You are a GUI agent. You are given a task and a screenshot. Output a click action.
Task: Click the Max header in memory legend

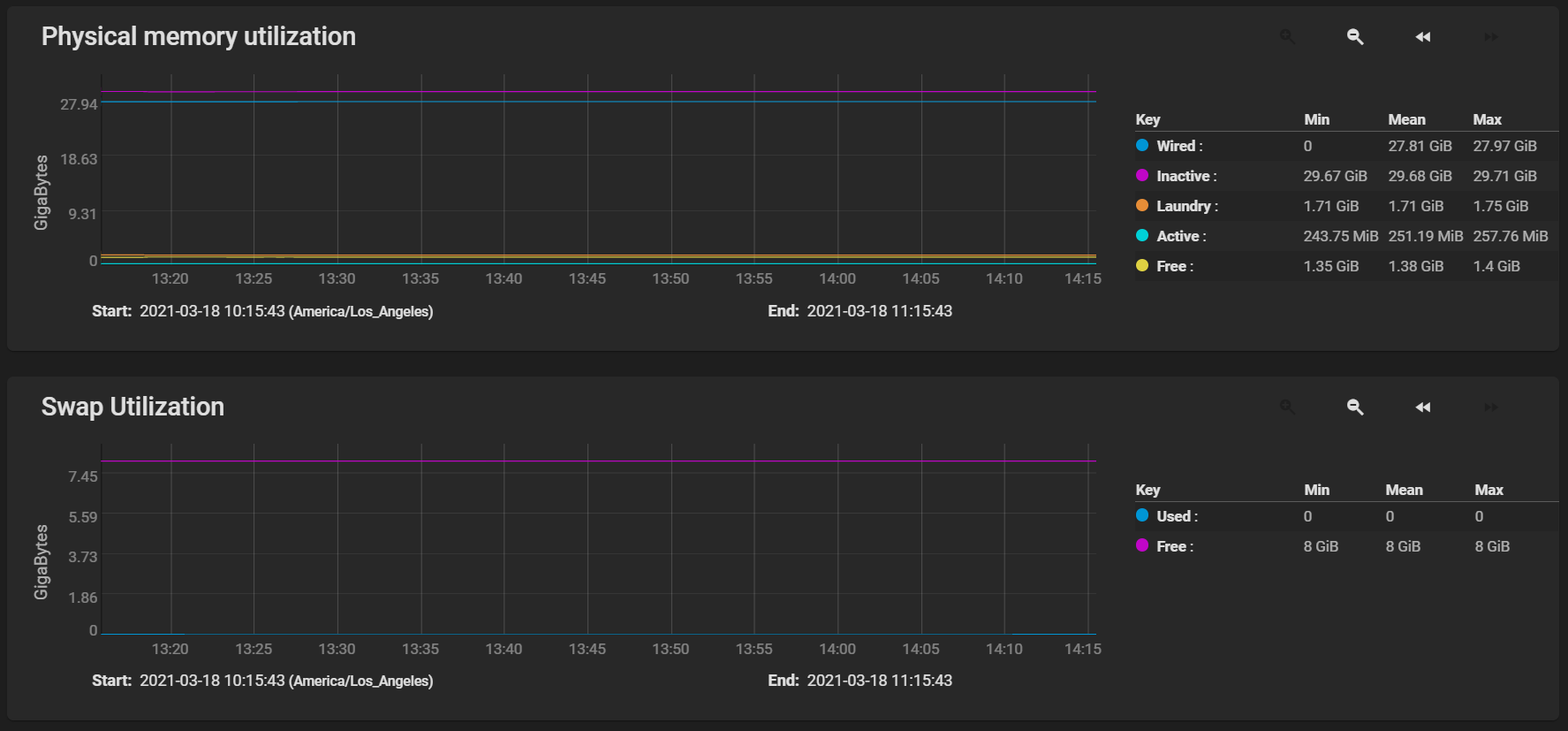coord(1487,119)
